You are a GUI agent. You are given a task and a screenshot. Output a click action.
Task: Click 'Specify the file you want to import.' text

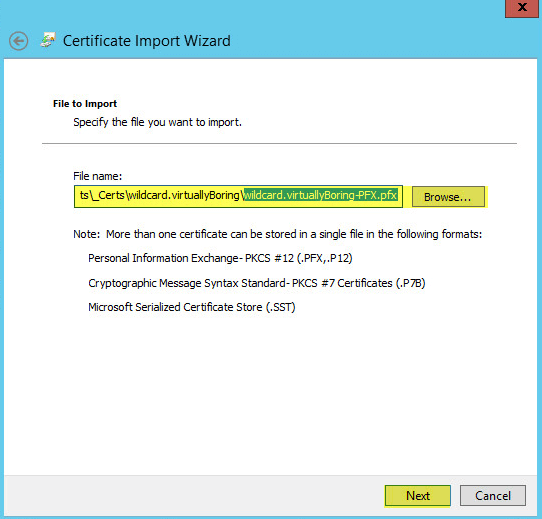pos(157,122)
